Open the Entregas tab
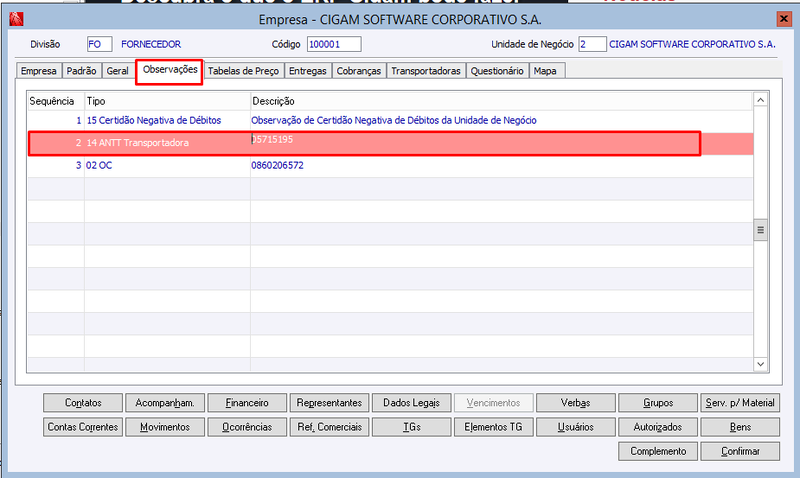The width and height of the screenshot is (800, 478). [308, 71]
